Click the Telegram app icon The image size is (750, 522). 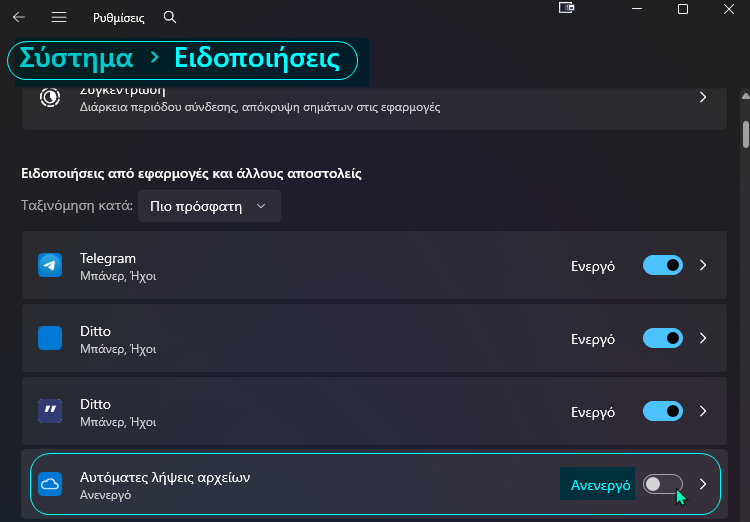[x=50, y=265]
